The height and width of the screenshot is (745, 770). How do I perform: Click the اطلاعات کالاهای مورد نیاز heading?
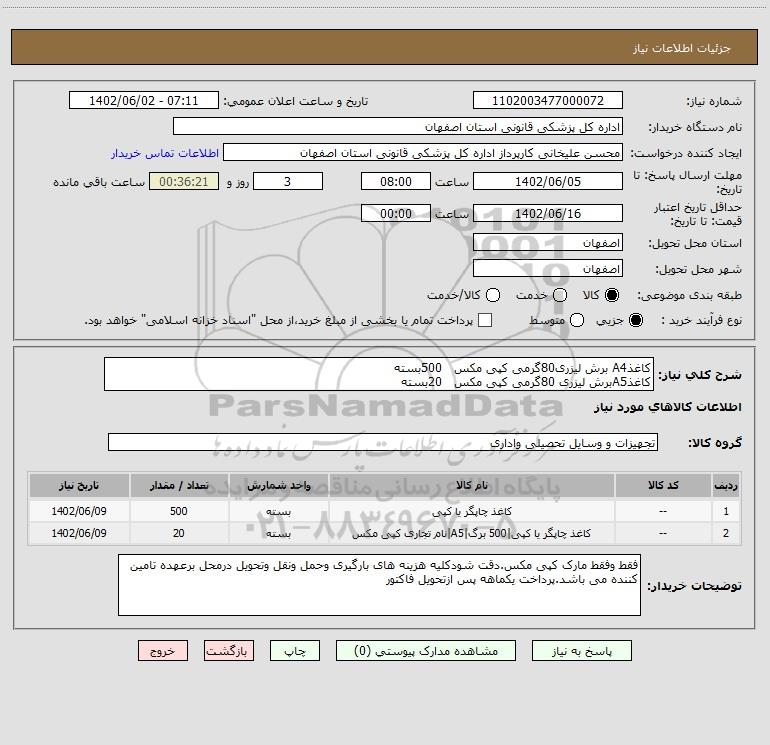pos(668,407)
